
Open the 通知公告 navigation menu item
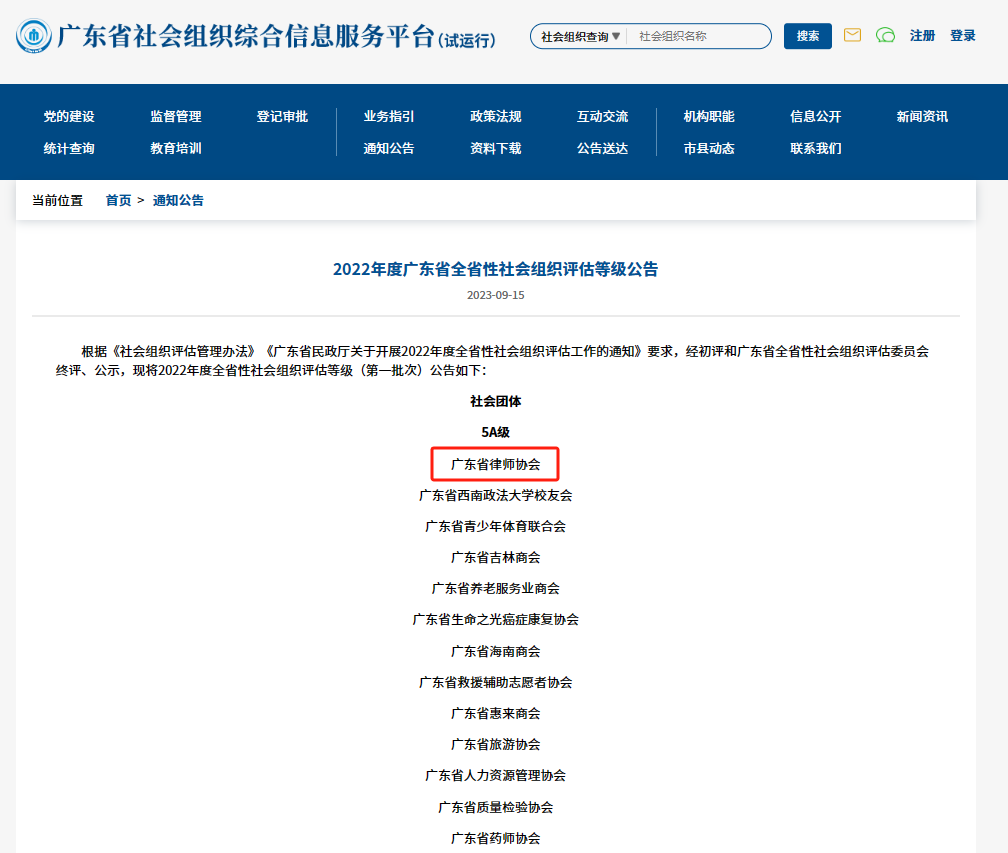(389, 148)
